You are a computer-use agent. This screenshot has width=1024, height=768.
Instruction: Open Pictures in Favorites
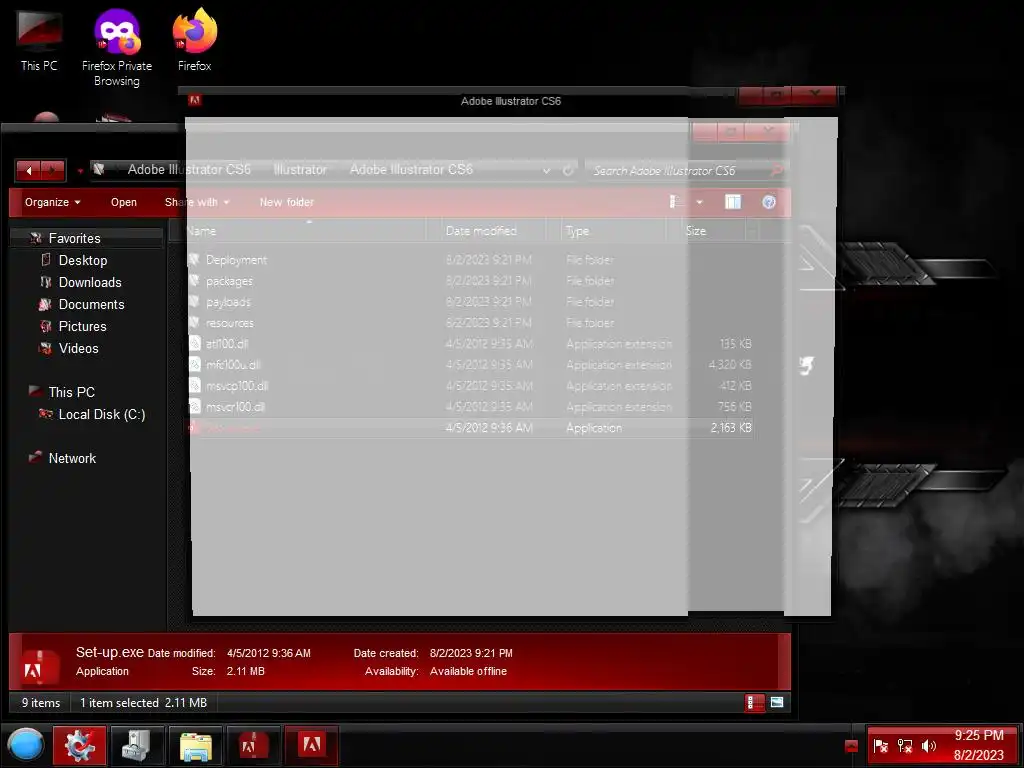pyautogui.click(x=82, y=327)
